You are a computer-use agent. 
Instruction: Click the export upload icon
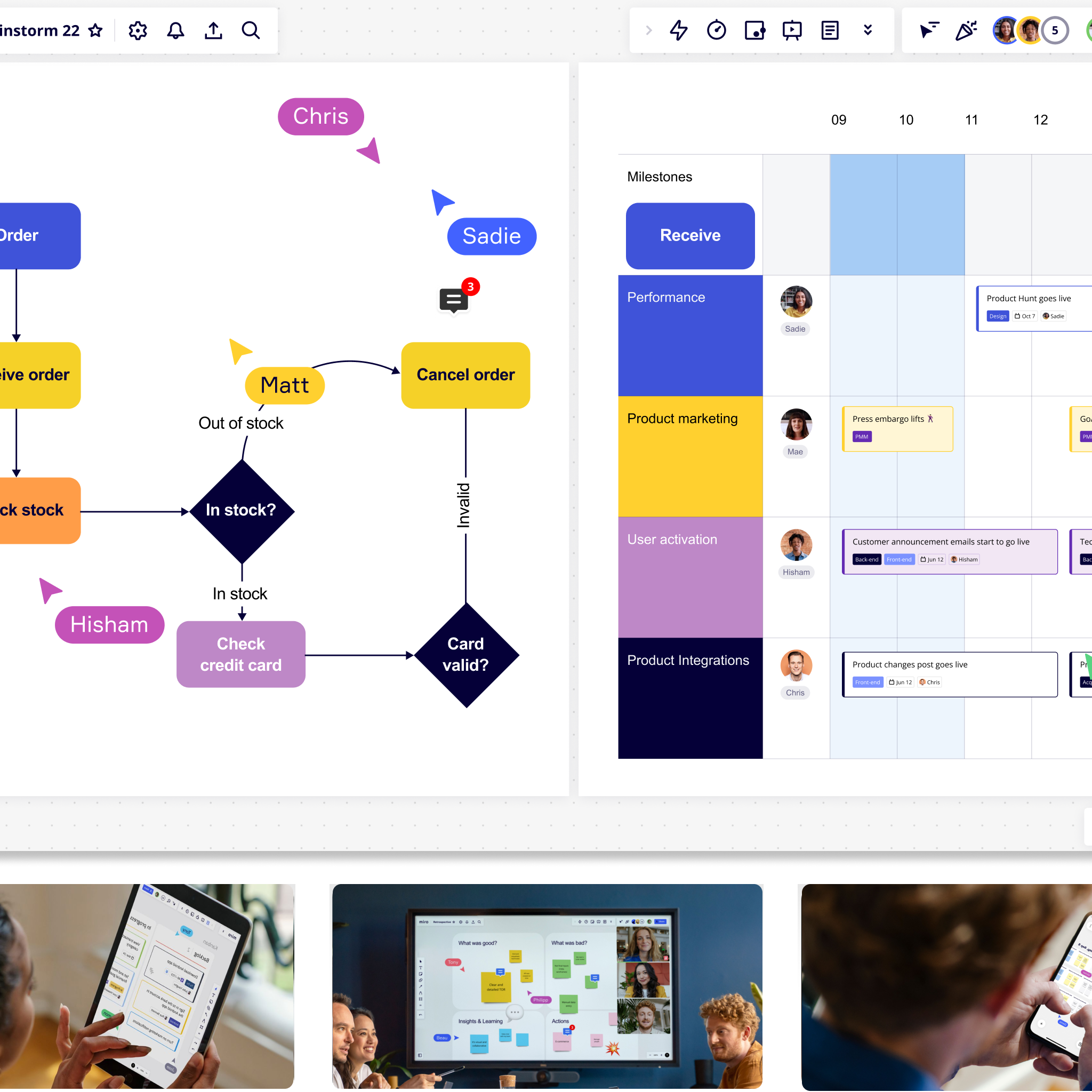pos(213,30)
